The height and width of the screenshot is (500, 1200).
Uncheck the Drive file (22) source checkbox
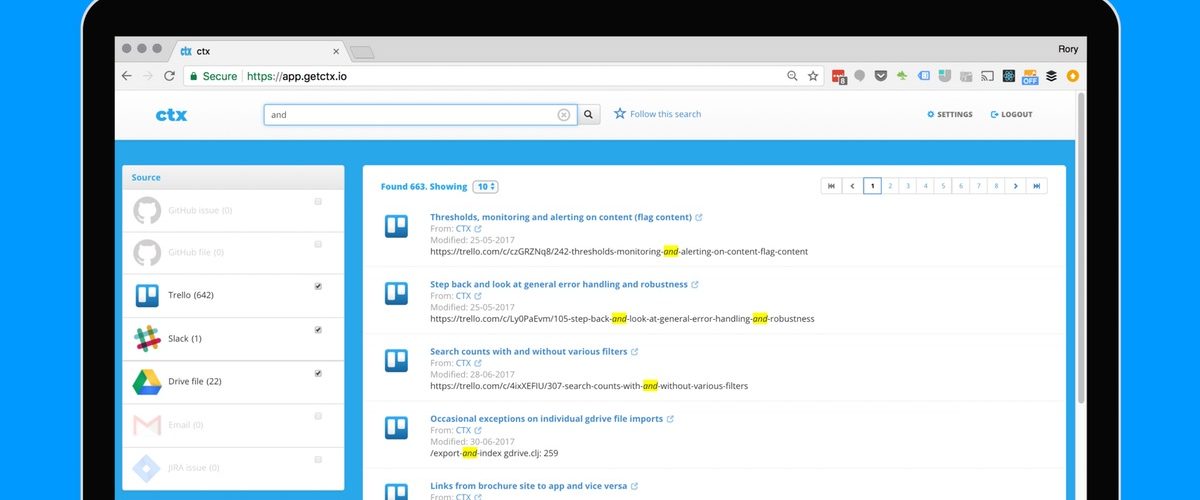[318, 373]
